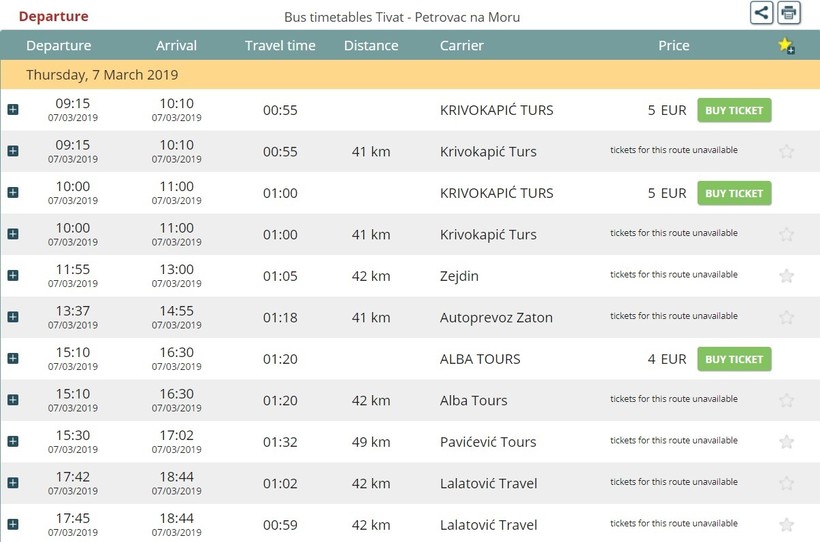Star the 10:00 Krivokapić Turs unavailable route

786,234
